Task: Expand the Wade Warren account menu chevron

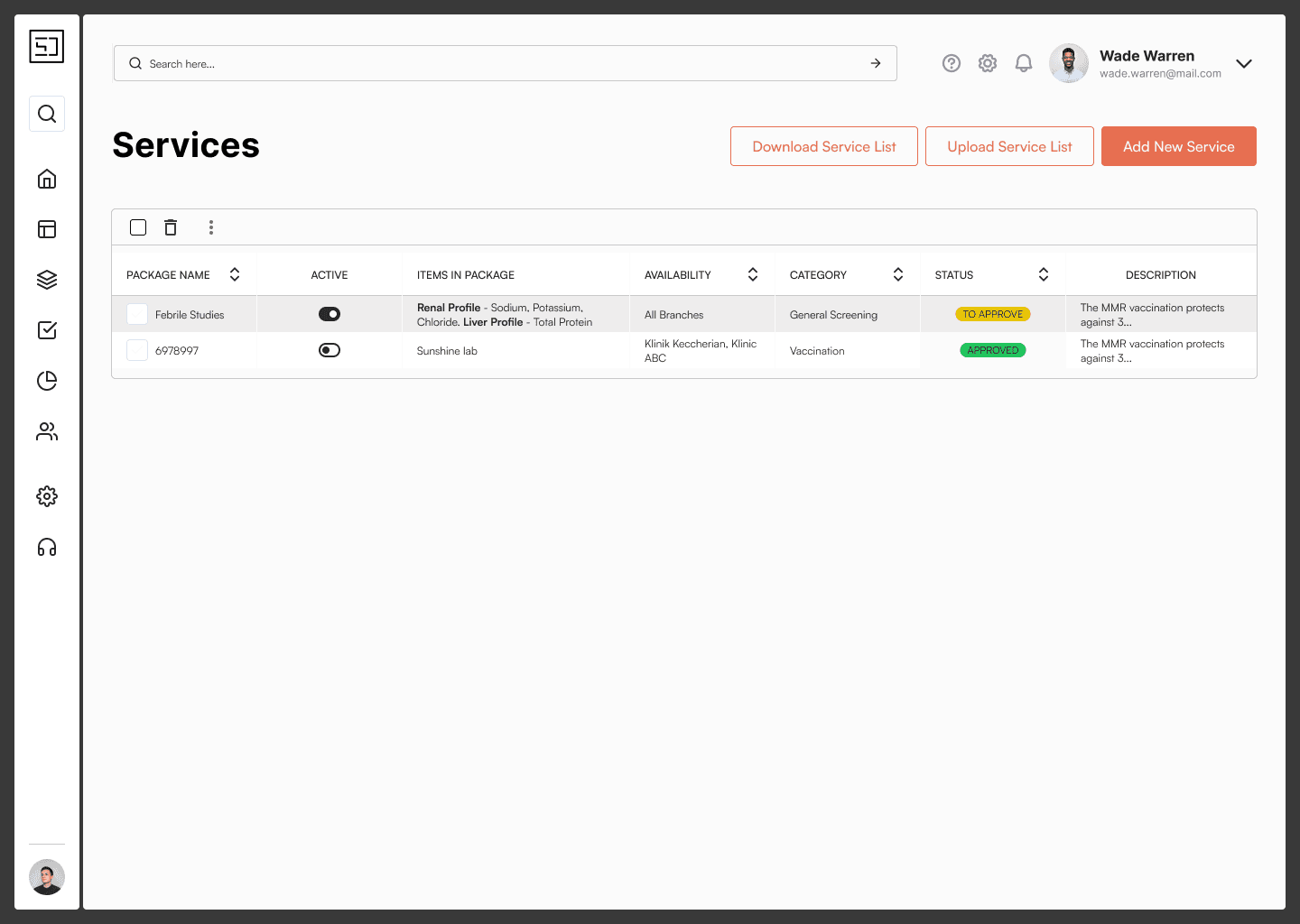Action: point(1244,63)
